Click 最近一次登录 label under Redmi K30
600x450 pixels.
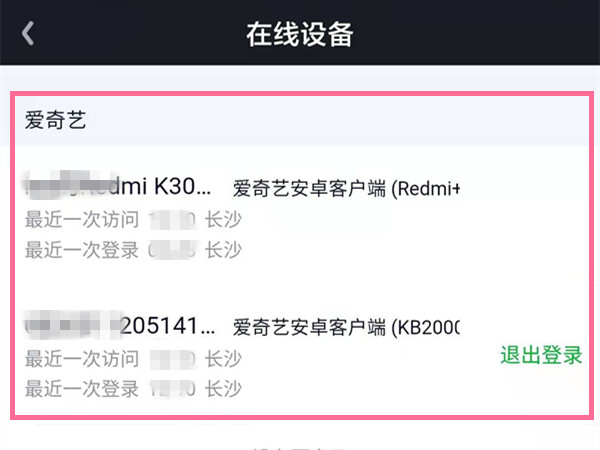(x=82, y=249)
